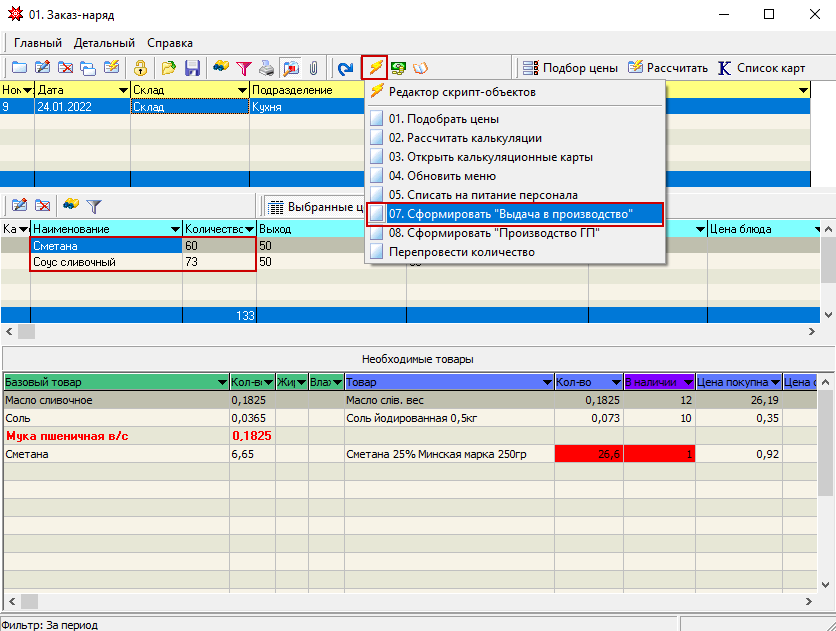Choose 02. Рассчитать калькуляции from the menu
Viewport: 836px width, 631px height.
tap(465, 138)
